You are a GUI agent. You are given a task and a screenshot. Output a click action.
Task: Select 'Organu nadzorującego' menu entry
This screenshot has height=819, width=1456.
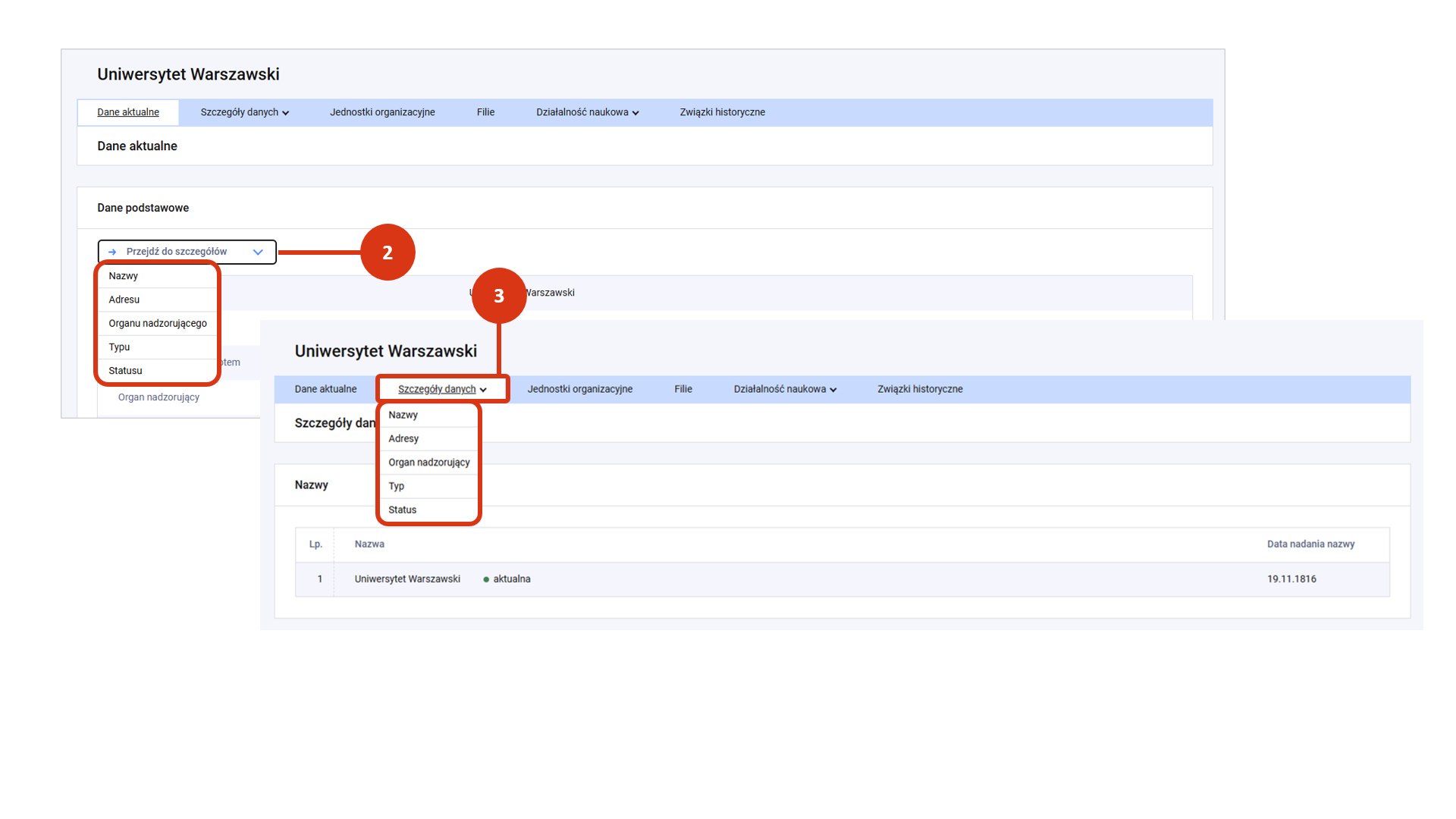click(x=157, y=323)
